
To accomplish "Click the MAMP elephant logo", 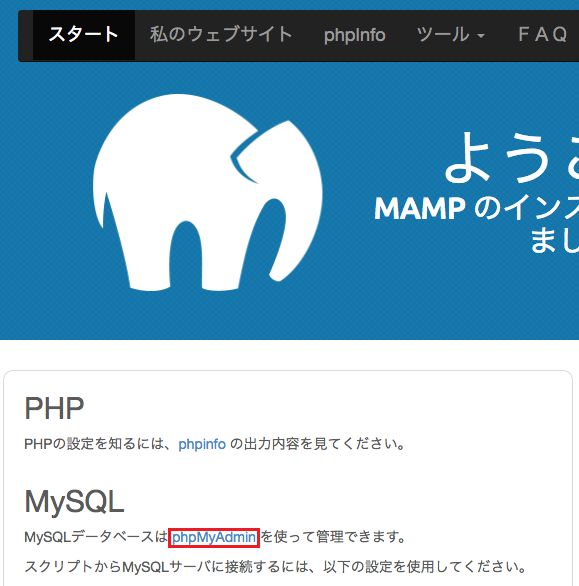I will coord(208,192).
